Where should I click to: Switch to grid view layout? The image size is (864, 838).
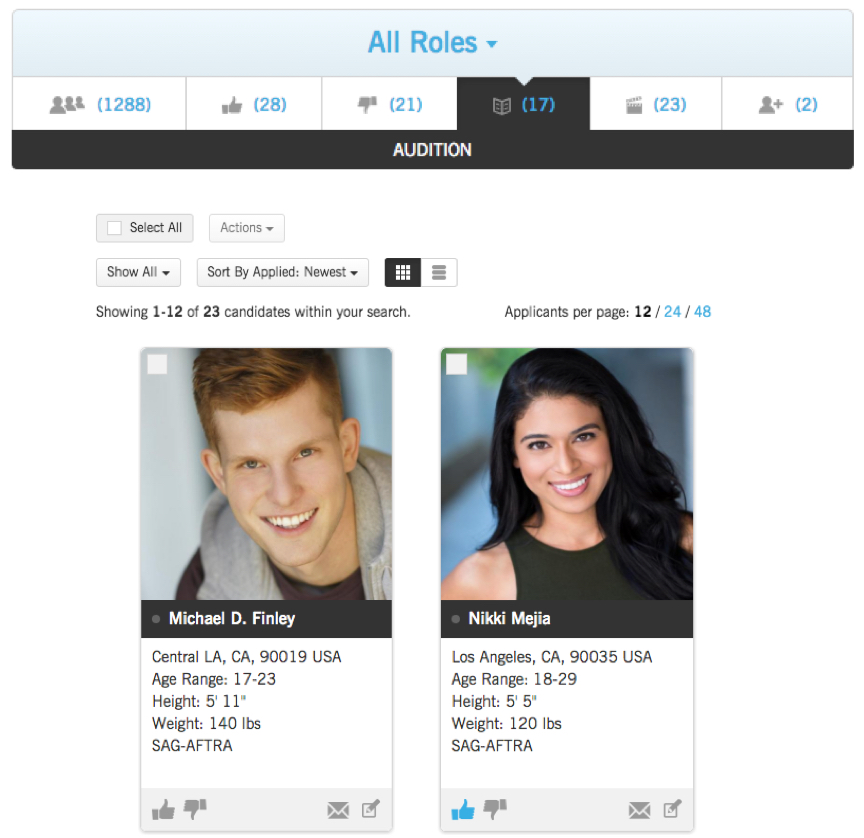pyautogui.click(x=403, y=272)
